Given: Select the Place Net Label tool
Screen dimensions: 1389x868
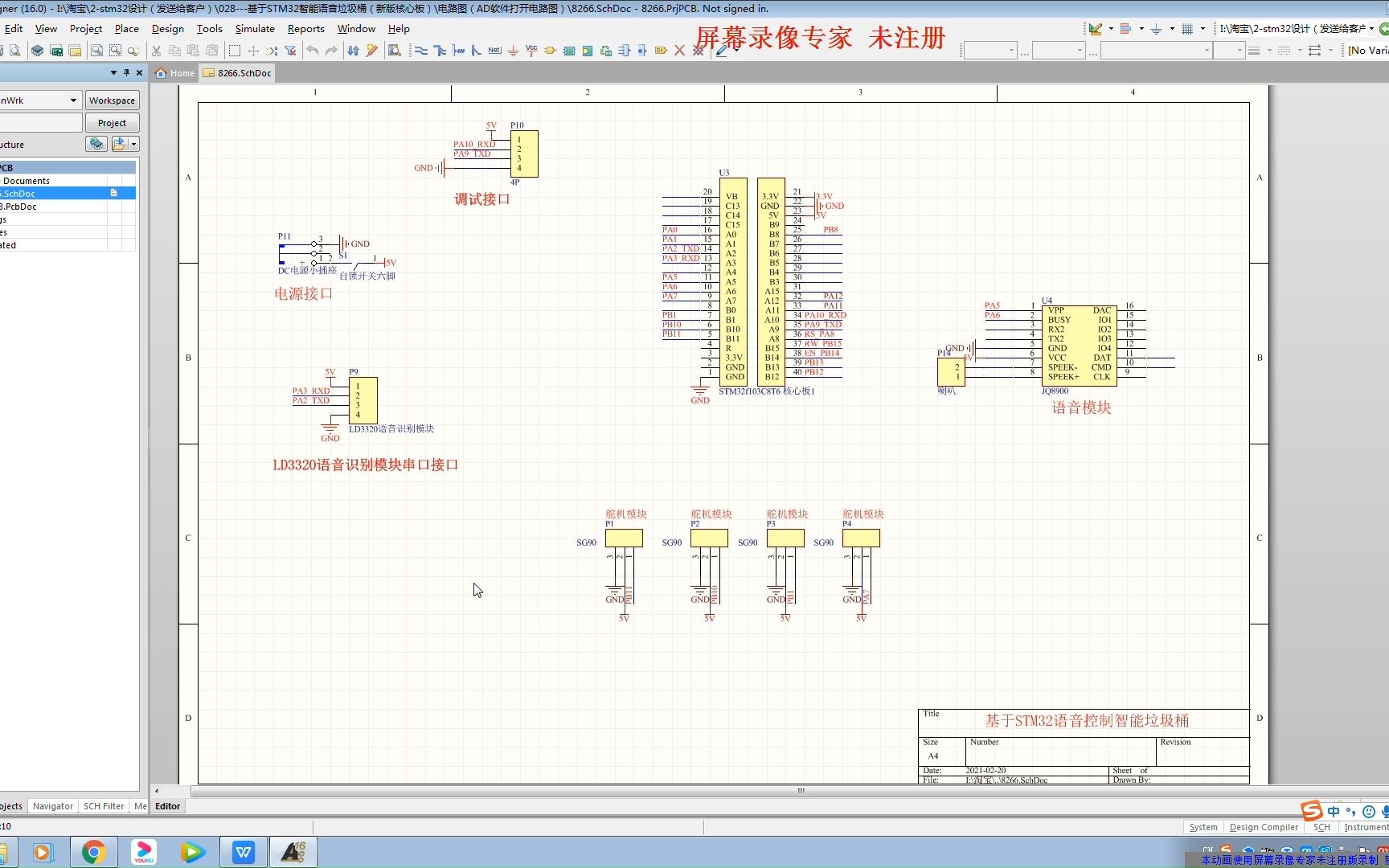Looking at the screenshot, I should (494, 51).
